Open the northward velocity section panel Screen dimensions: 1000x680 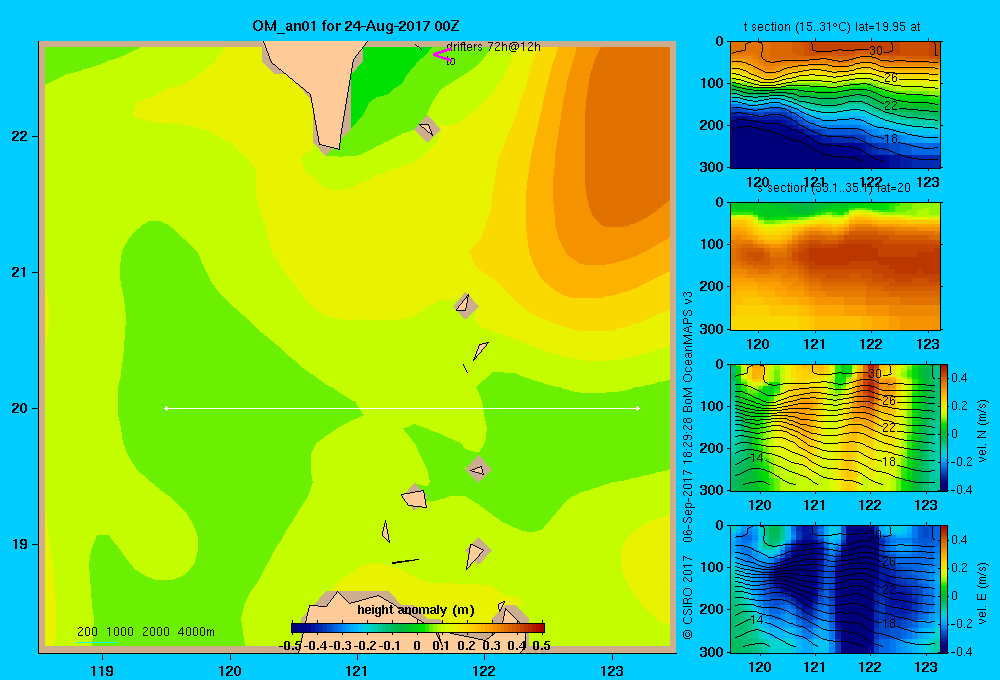(835, 427)
